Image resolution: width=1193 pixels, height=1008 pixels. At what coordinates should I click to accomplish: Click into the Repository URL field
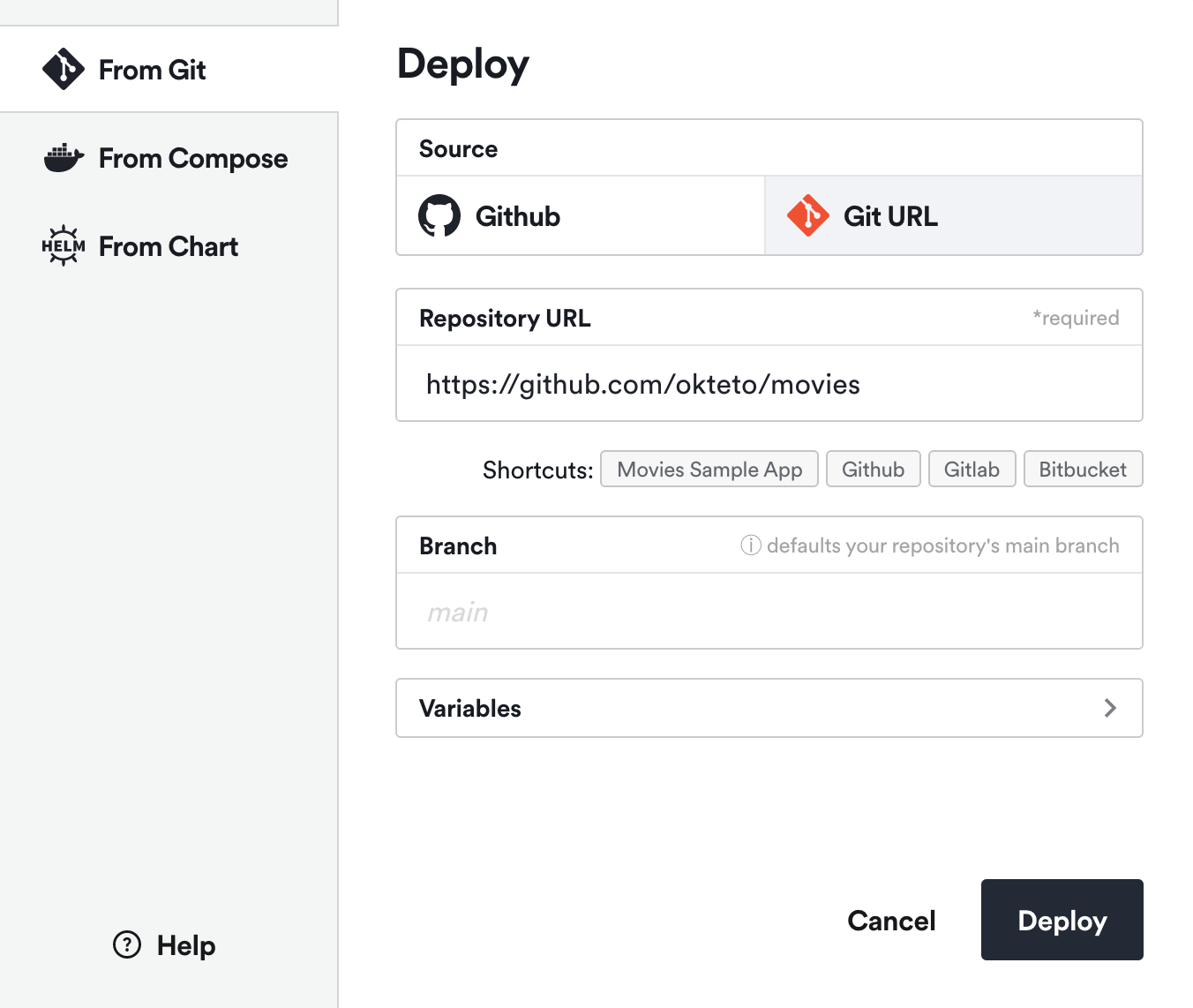(x=769, y=384)
